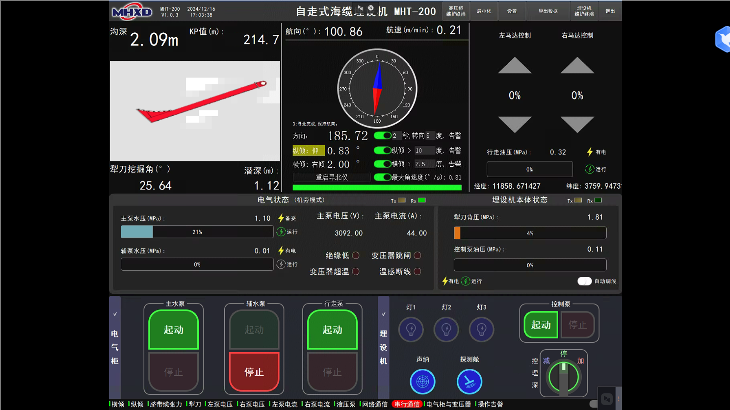Toggle the 最大角速度 switch
Image resolution: width=730 pixels, height=410 pixels.
point(381,177)
